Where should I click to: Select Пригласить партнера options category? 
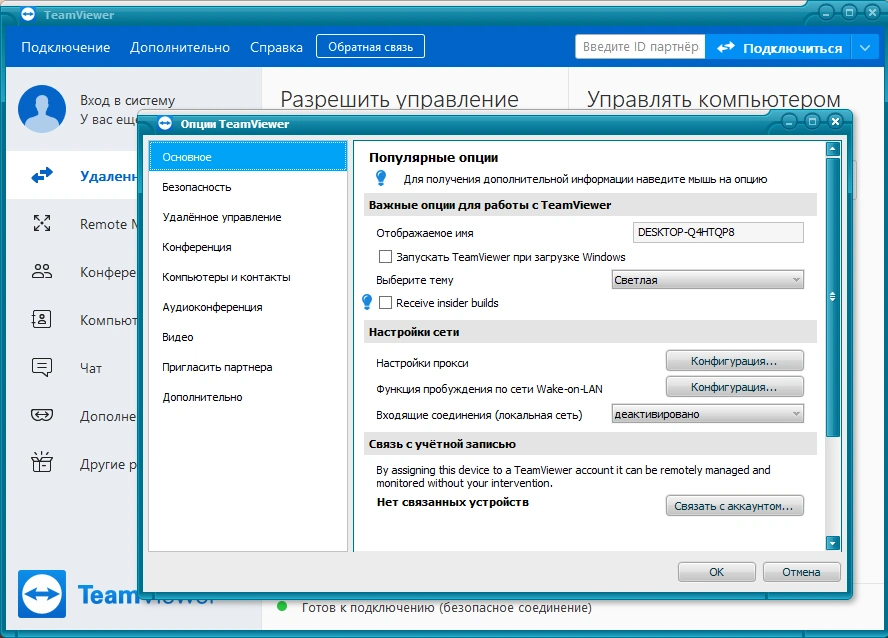point(248,367)
